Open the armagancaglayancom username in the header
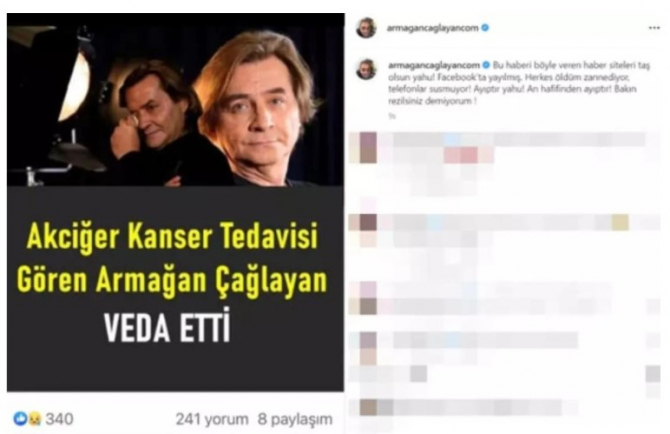 point(432,28)
